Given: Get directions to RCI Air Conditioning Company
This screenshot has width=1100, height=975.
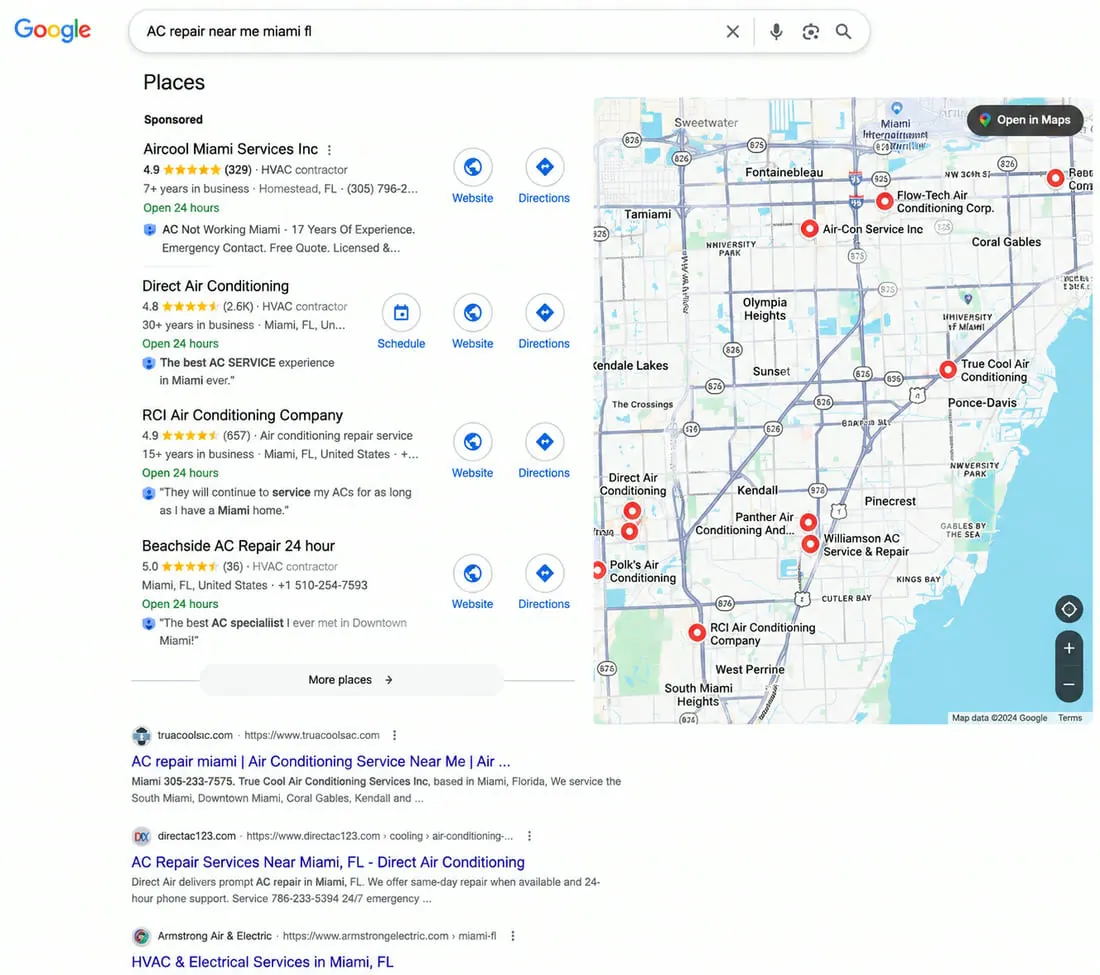Looking at the screenshot, I should coord(544,442).
